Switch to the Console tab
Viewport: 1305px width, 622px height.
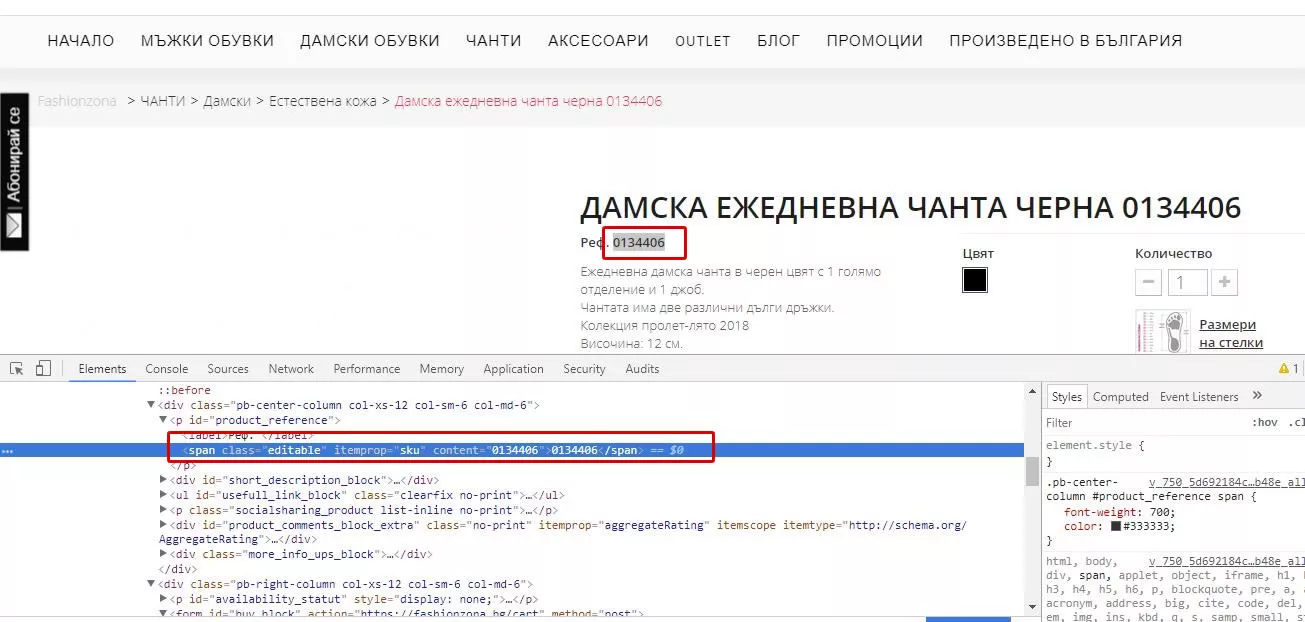pyautogui.click(x=166, y=369)
